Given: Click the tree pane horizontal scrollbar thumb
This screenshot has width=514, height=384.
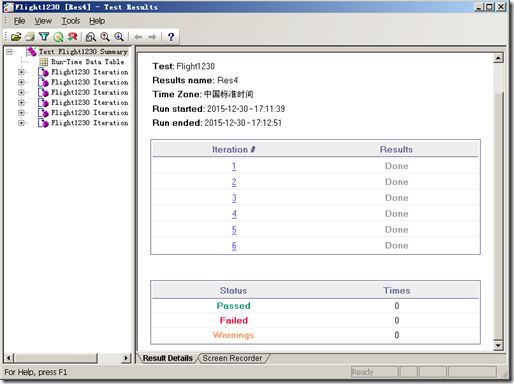Looking at the screenshot, I should coord(55,358).
